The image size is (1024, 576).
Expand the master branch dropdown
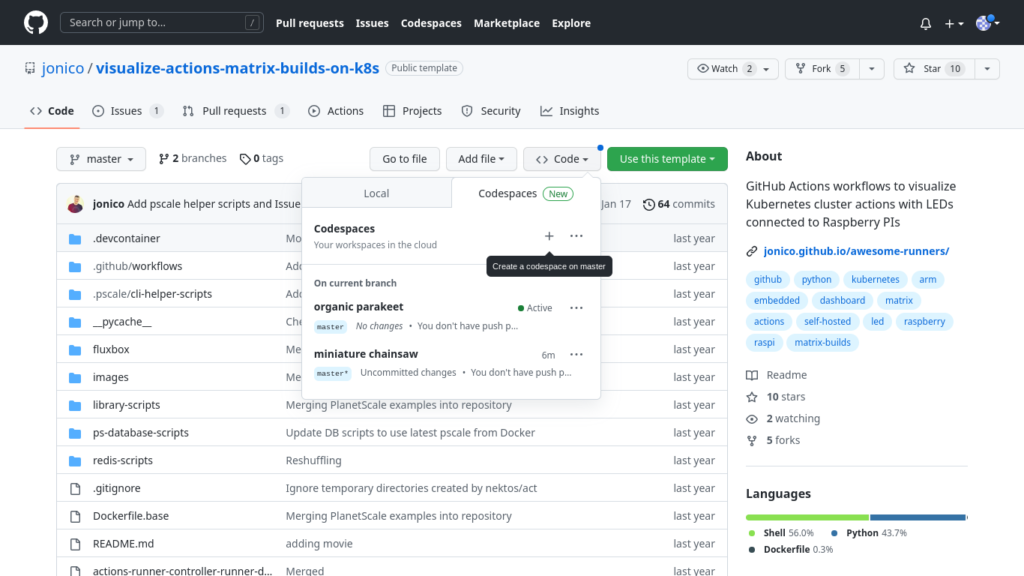[102, 159]
